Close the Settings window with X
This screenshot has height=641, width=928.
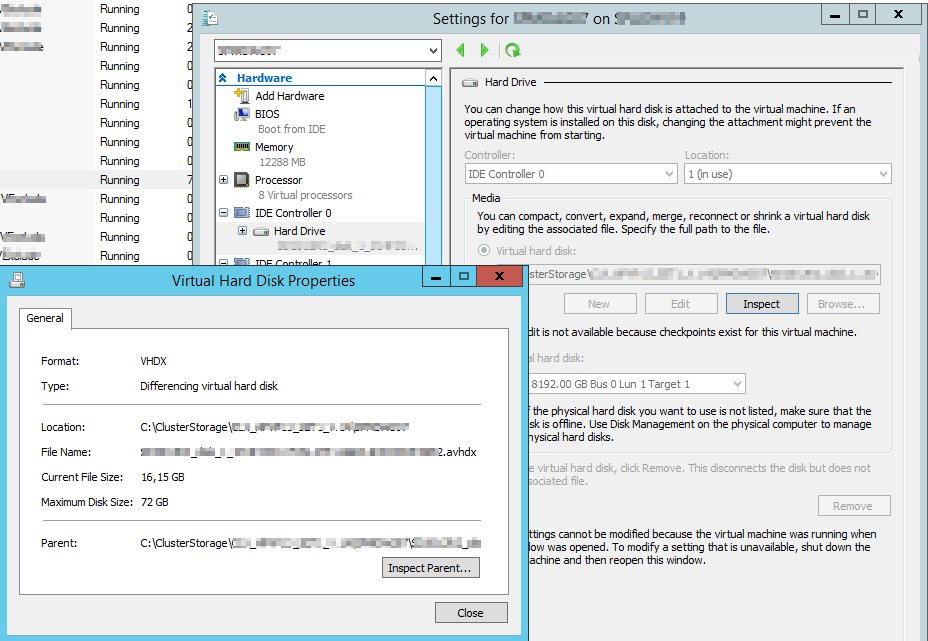pos(898,15)
